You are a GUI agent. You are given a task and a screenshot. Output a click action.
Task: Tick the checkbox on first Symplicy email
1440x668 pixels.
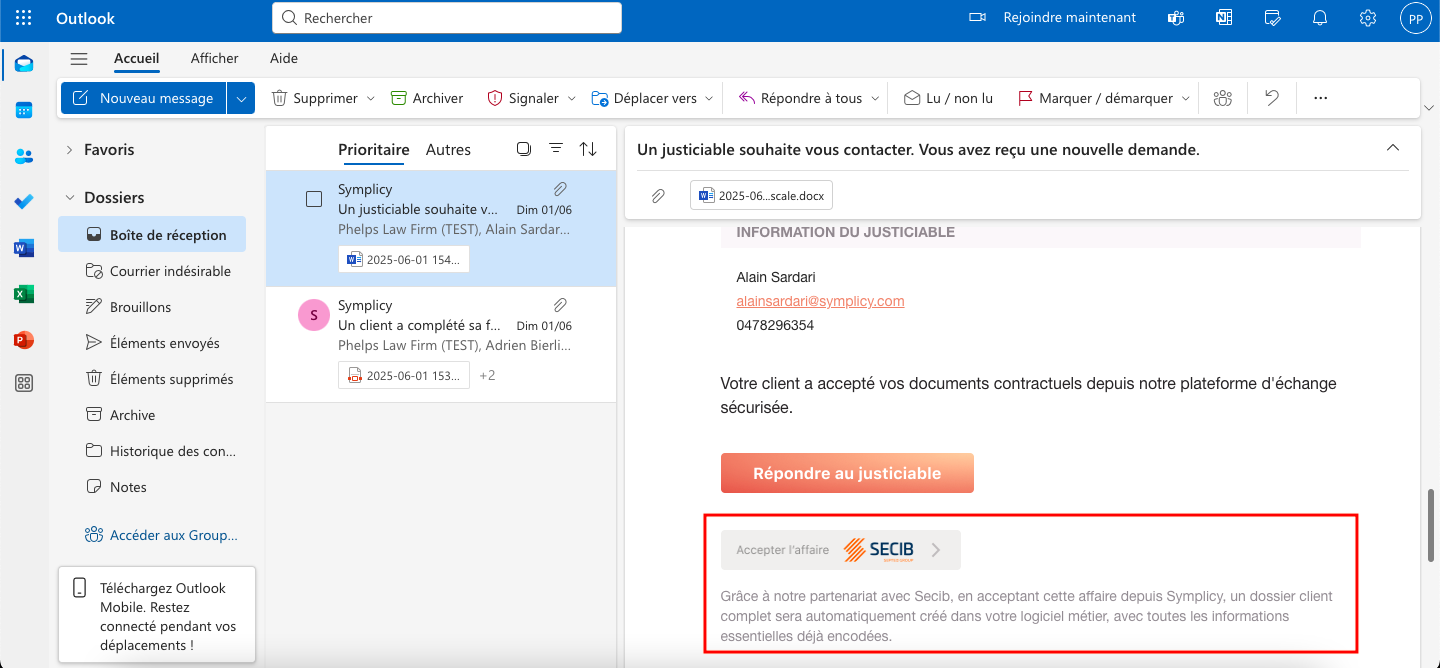click(314, 199)
